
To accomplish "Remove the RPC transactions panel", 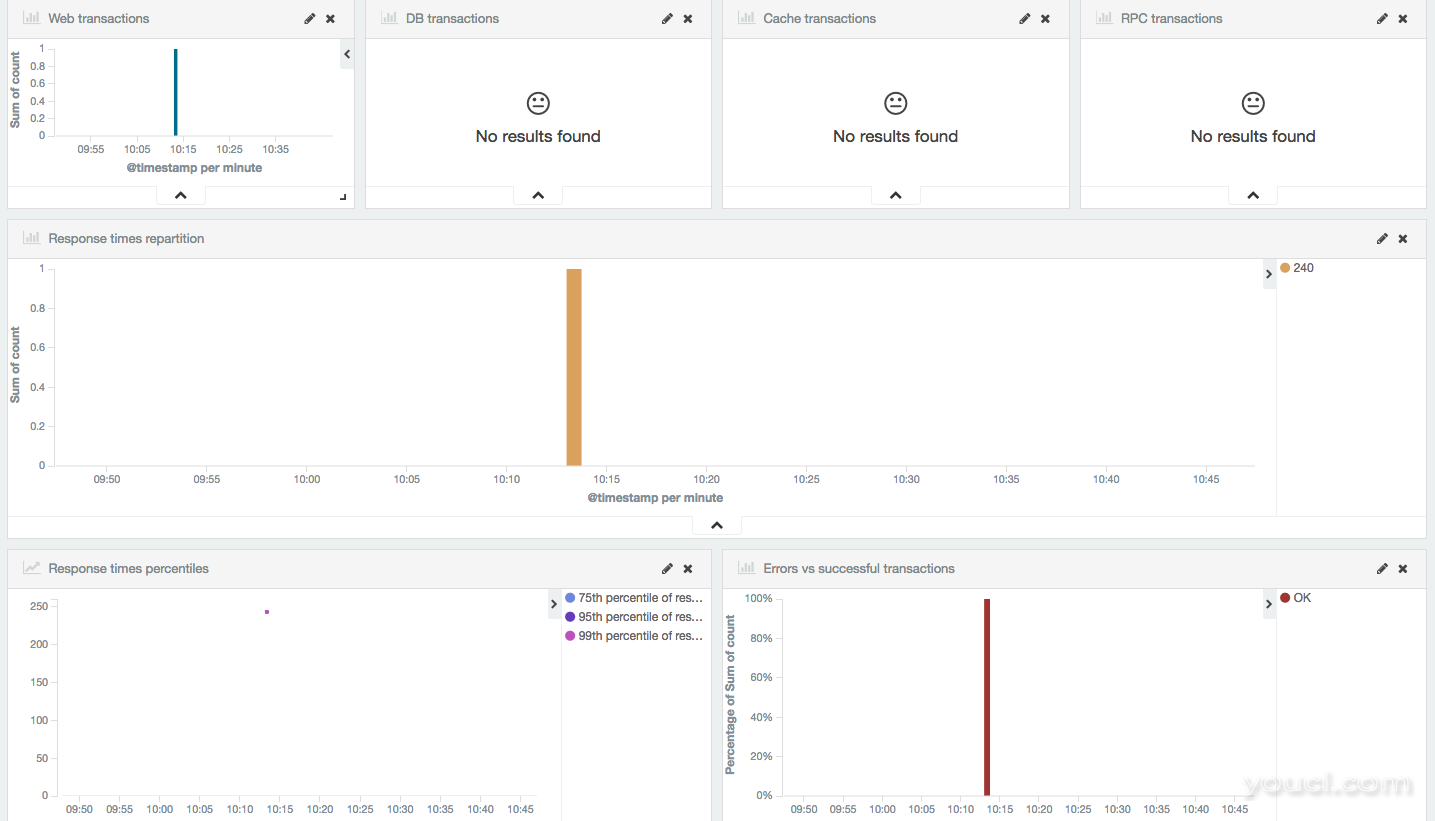I will coord(1403,19).
